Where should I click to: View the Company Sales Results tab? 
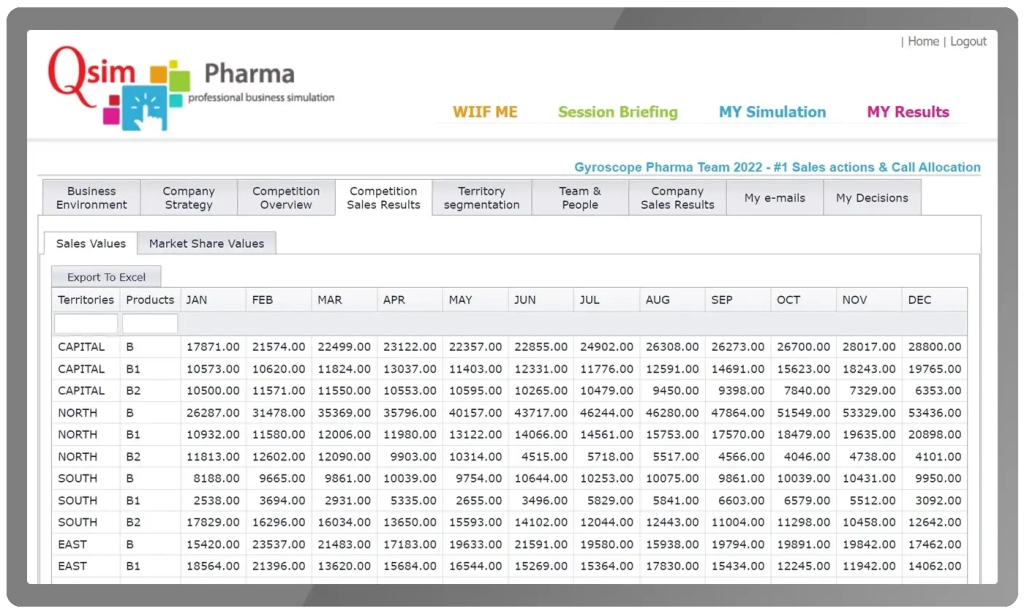click(677, 198)
